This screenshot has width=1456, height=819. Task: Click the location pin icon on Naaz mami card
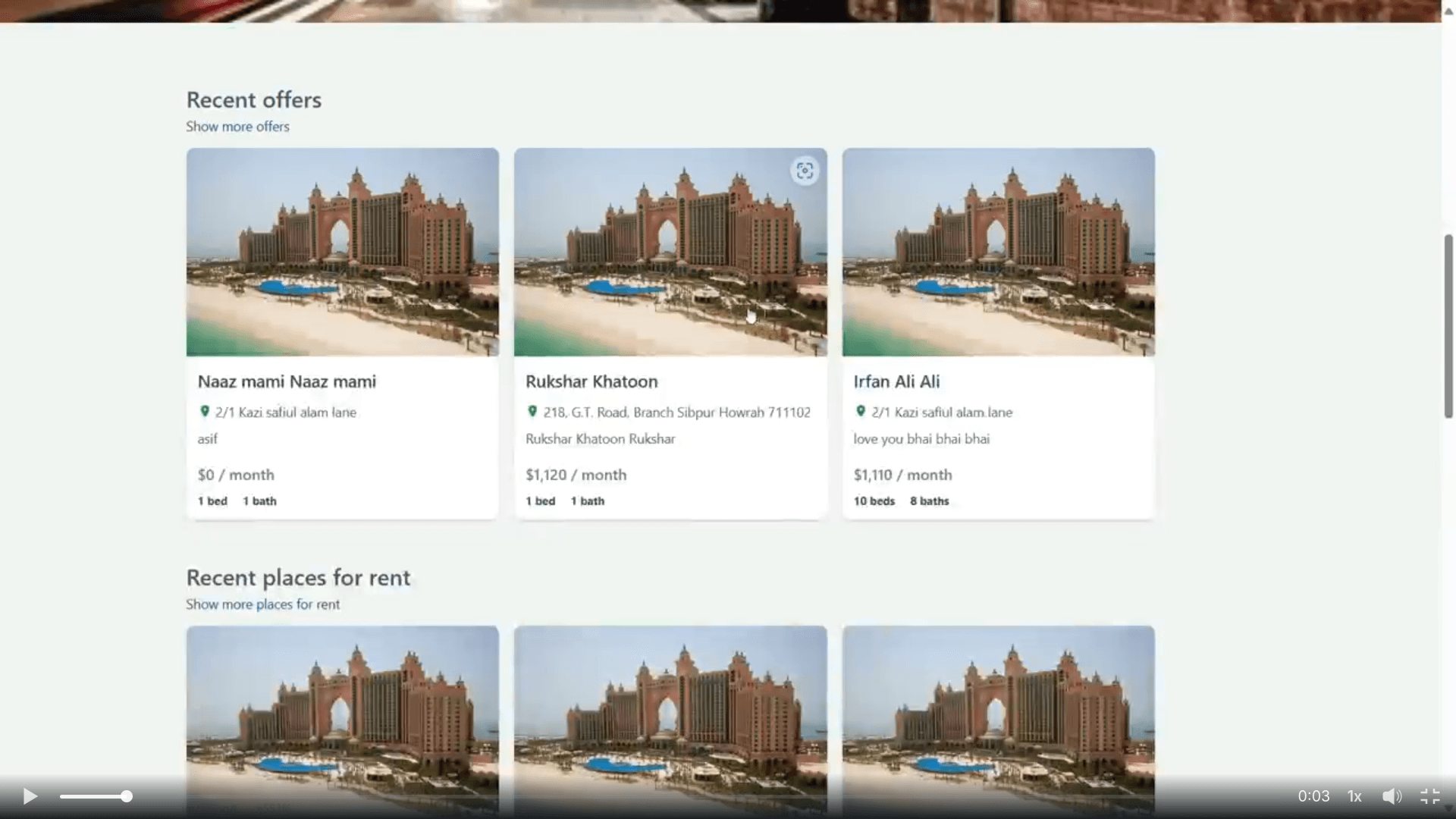coord(204,411)
